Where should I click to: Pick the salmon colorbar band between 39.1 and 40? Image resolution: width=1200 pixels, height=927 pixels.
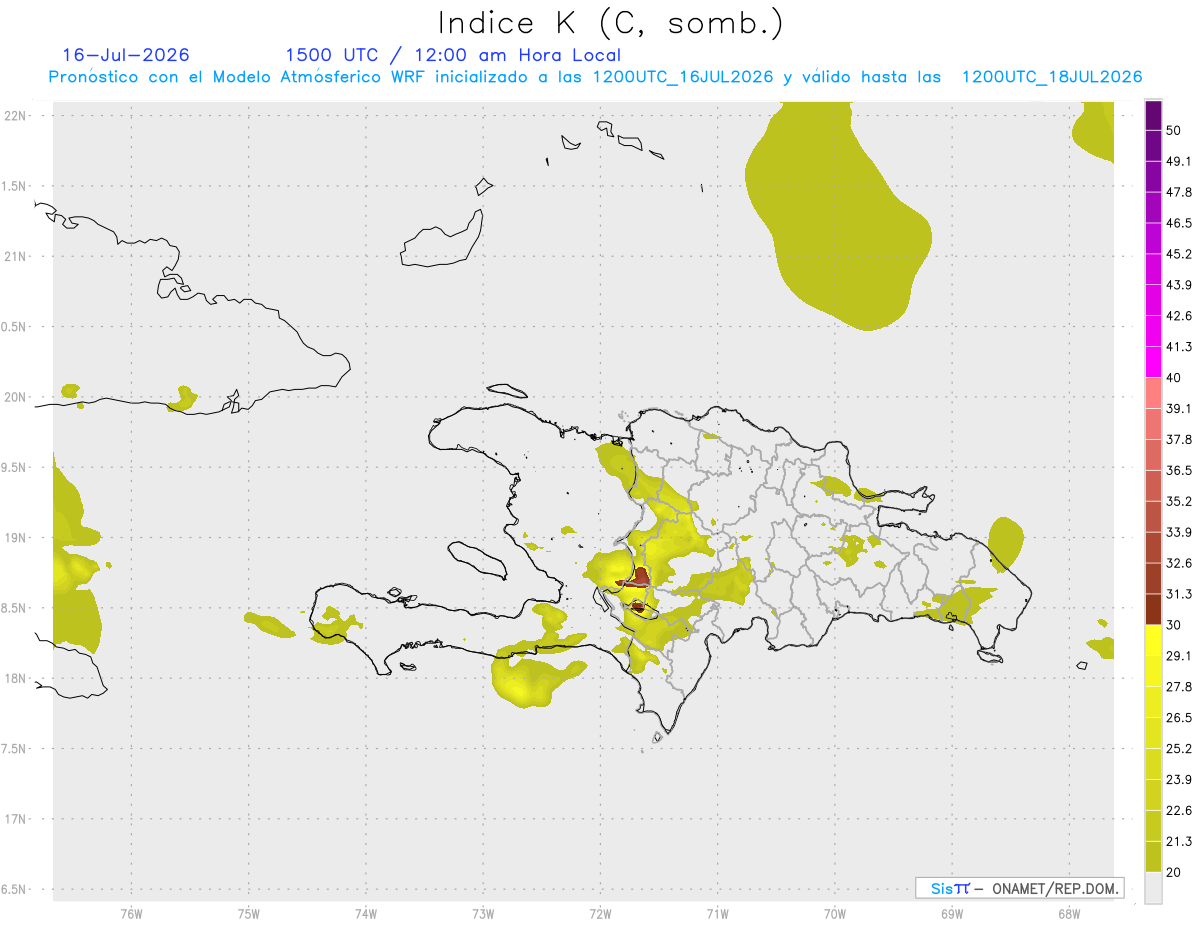point(1153,393)
